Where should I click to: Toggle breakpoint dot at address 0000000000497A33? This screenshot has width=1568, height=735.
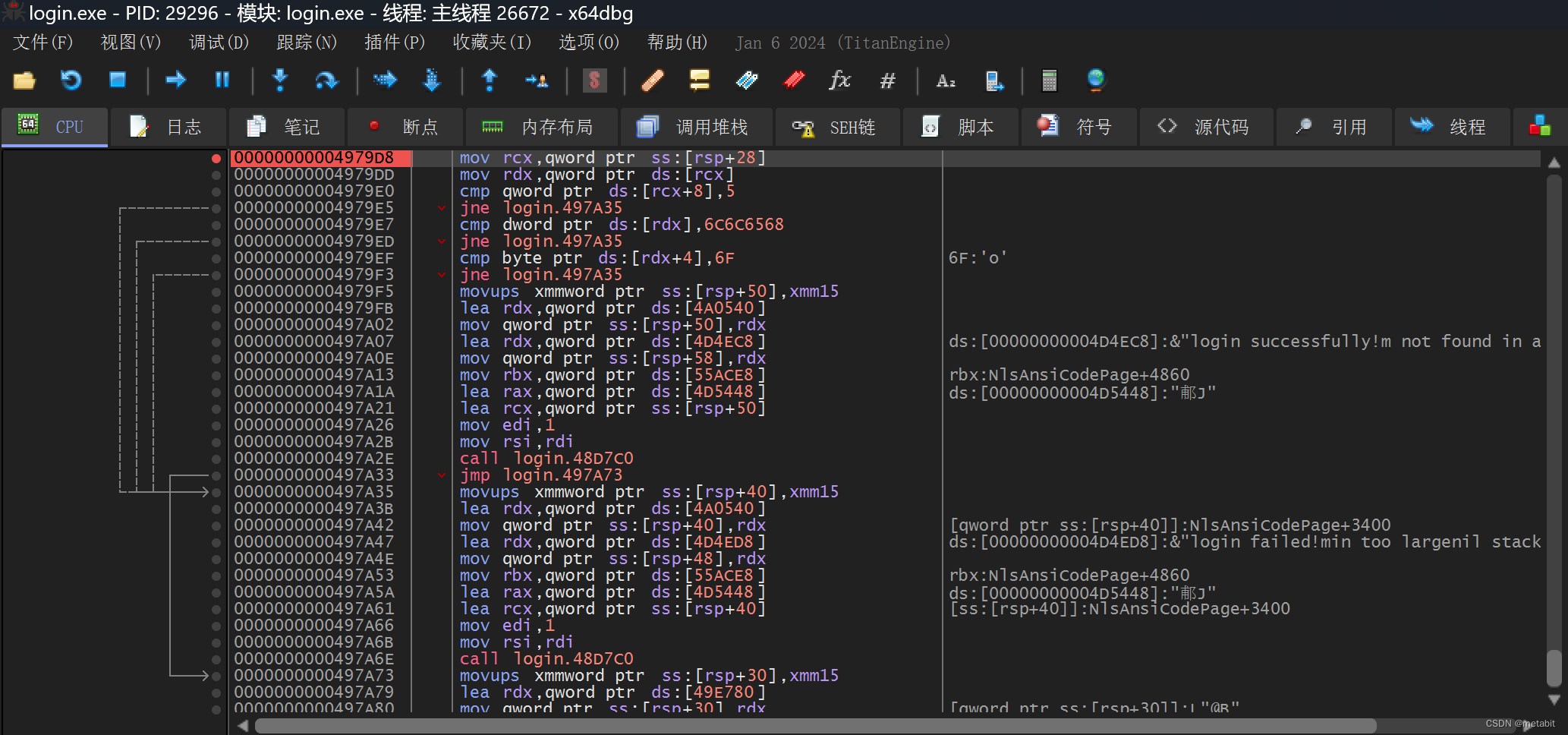(216, 476)
